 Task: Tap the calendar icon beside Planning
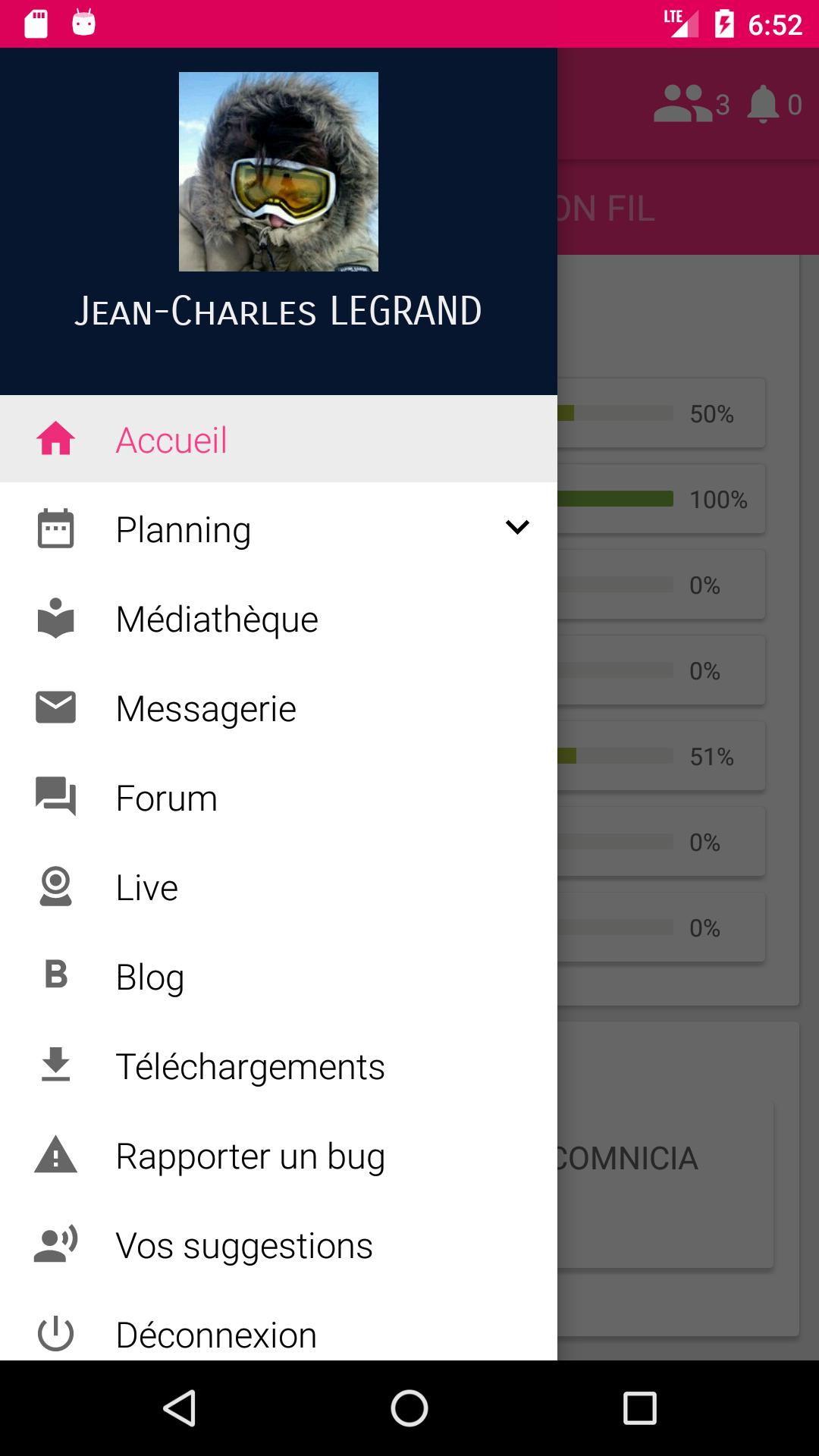[56, 529]
